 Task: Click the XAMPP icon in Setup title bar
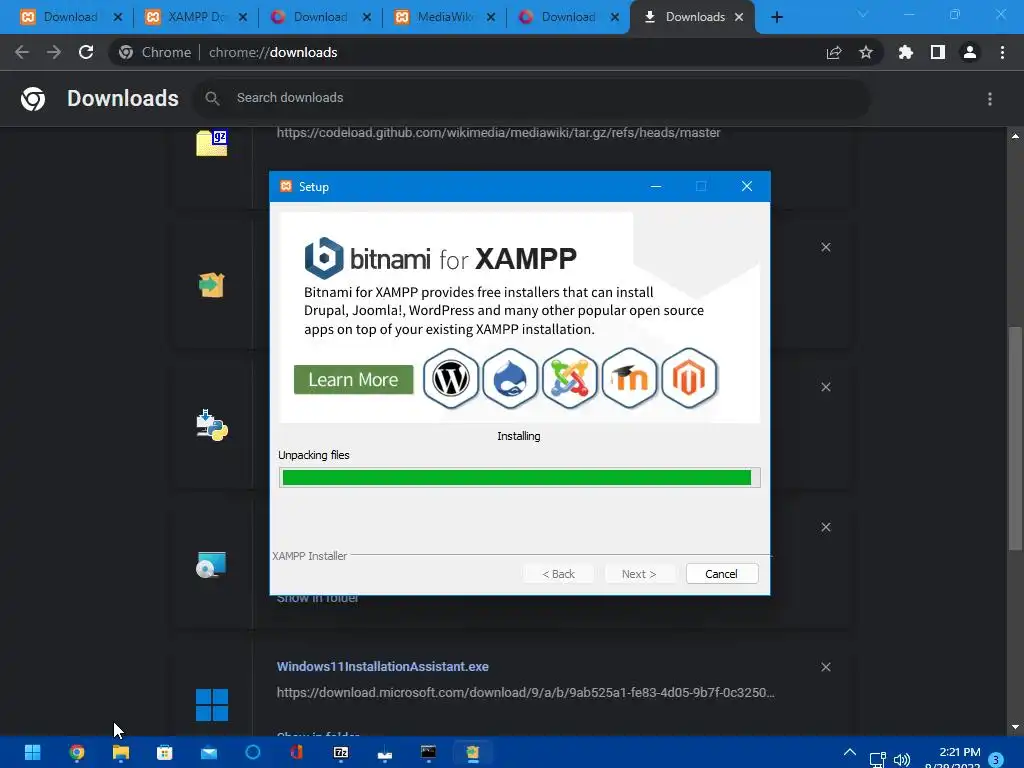[x=285, y=186]
